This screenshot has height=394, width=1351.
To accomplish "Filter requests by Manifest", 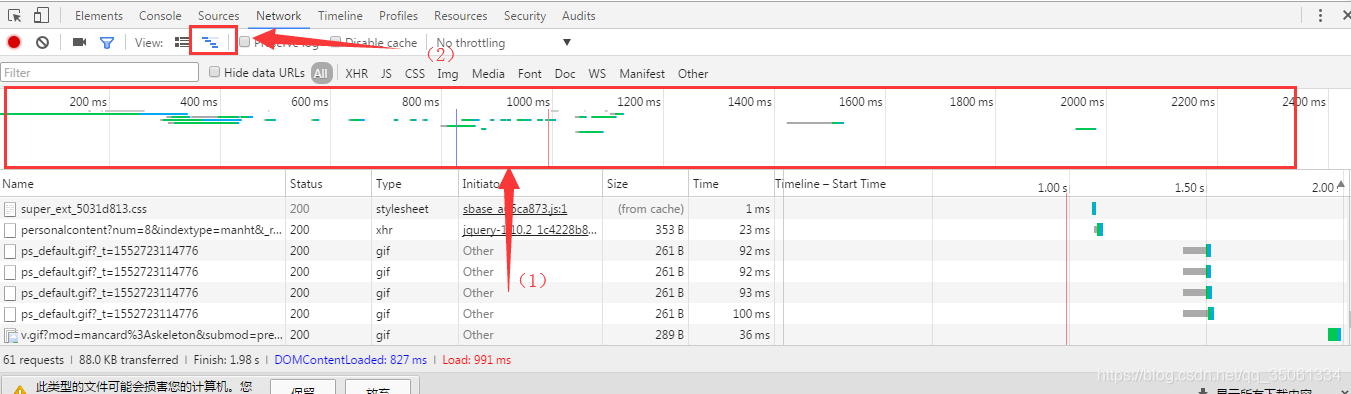I will [642, 74].
